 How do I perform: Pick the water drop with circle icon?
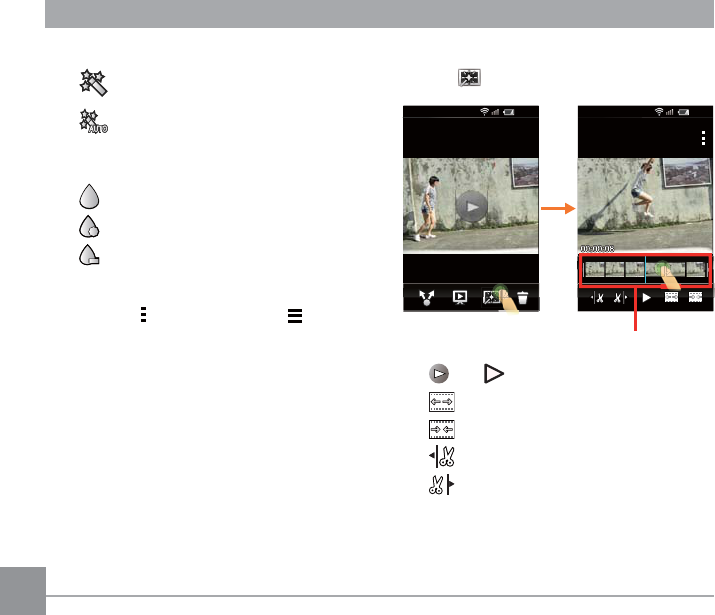(89, 227)
